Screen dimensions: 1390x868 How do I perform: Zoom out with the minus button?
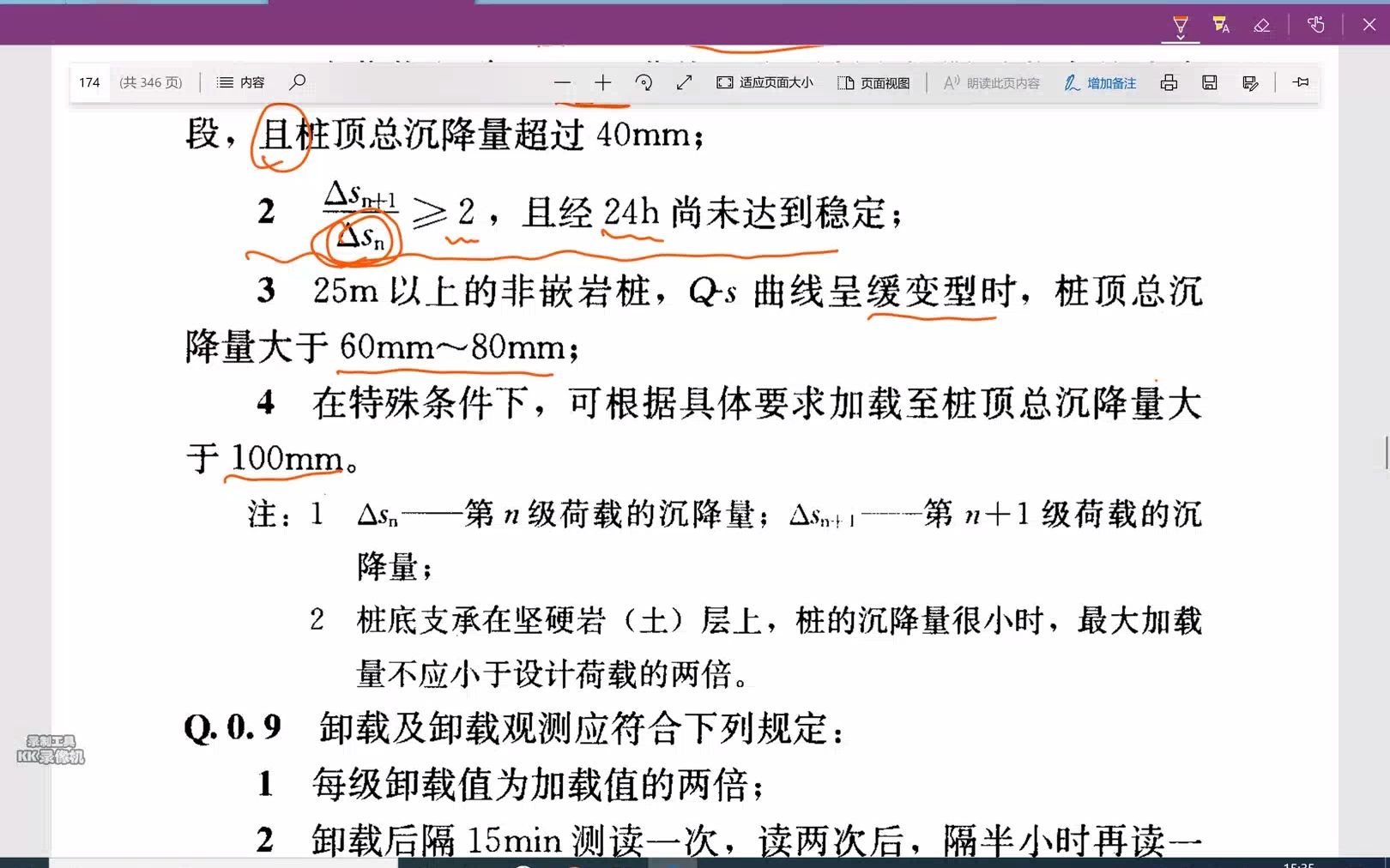tap(562, 82)
